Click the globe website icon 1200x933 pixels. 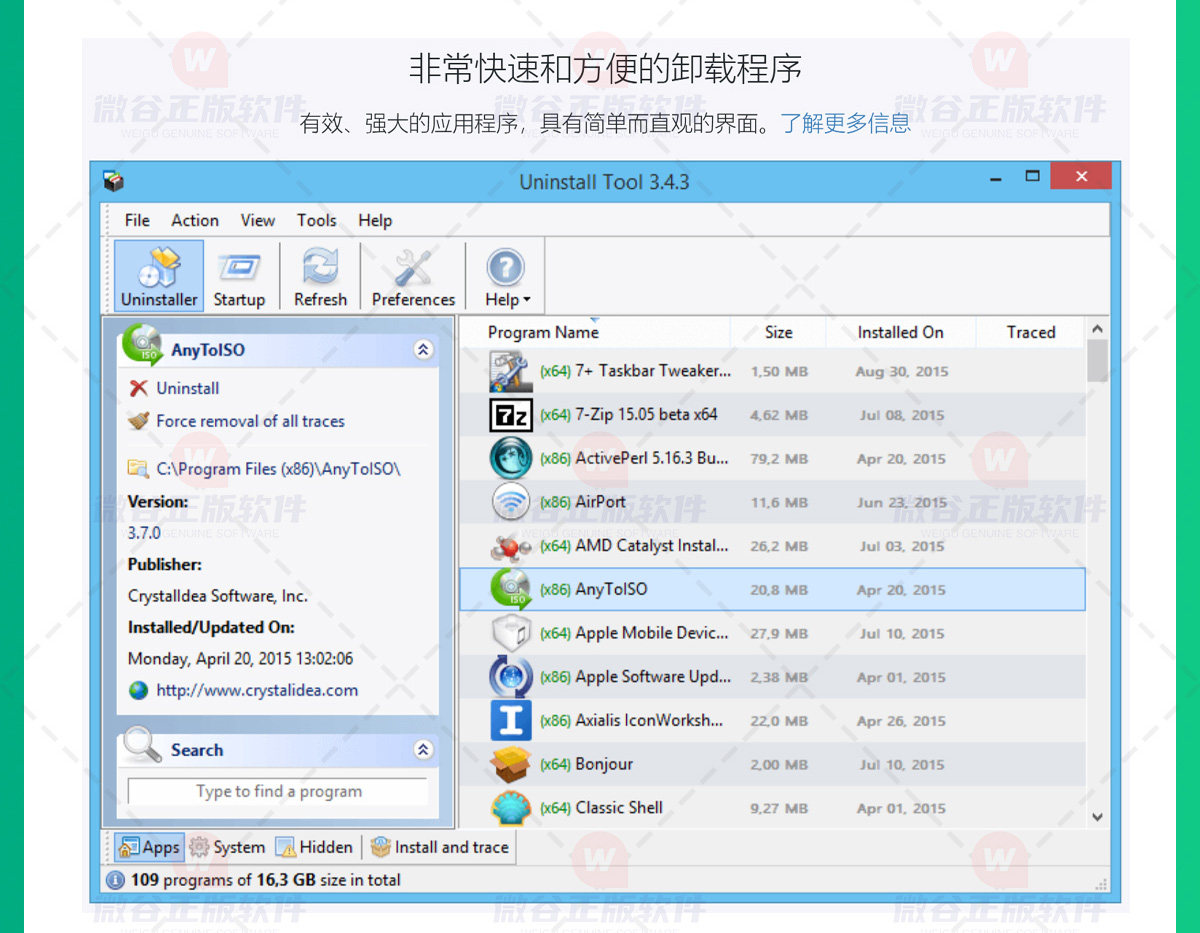pyautogui.click(x=138, y=690)
